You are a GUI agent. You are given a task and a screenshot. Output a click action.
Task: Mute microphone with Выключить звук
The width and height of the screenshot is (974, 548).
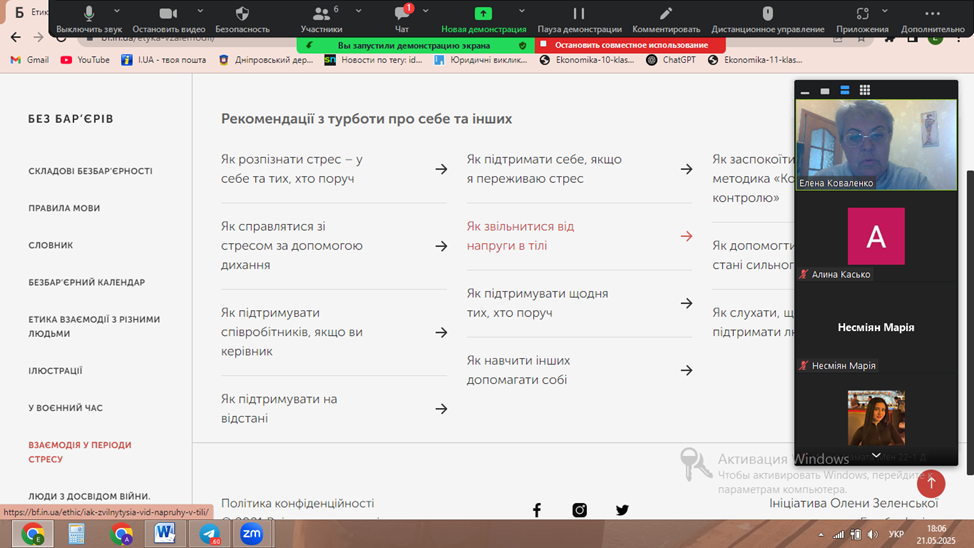[89, 19]
